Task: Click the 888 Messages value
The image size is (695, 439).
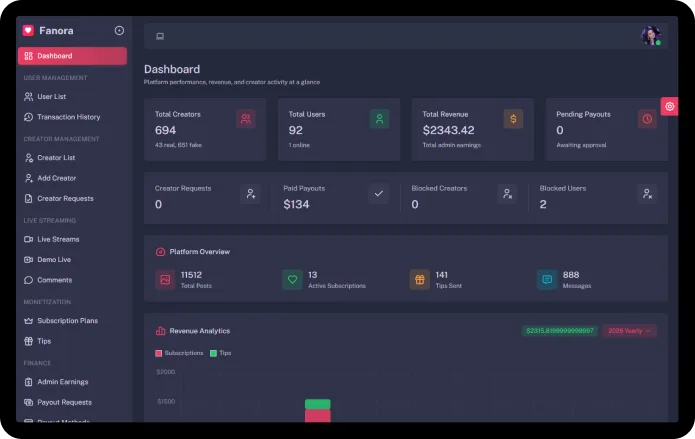Action: 571,275
